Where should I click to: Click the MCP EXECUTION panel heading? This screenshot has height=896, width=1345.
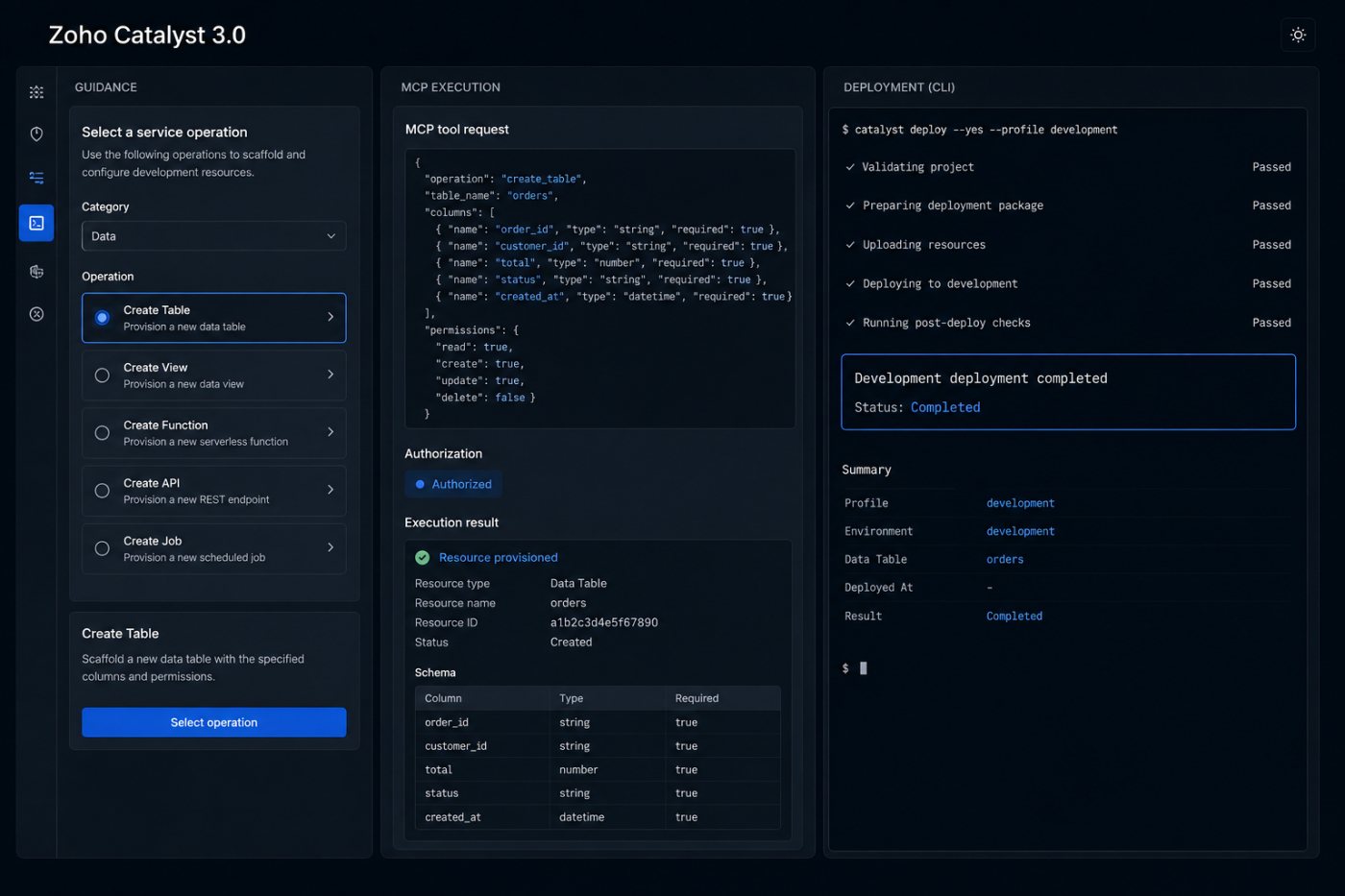pyautogui.click(x=451, y=87)
